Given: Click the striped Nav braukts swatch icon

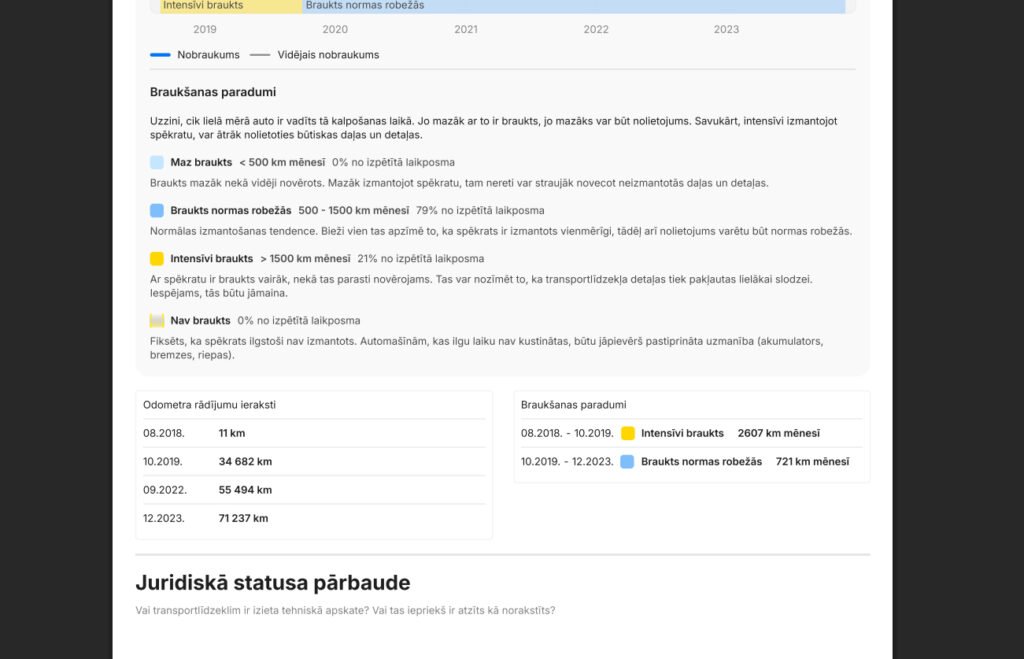Looking at the screenshot, I should [157, 321].
